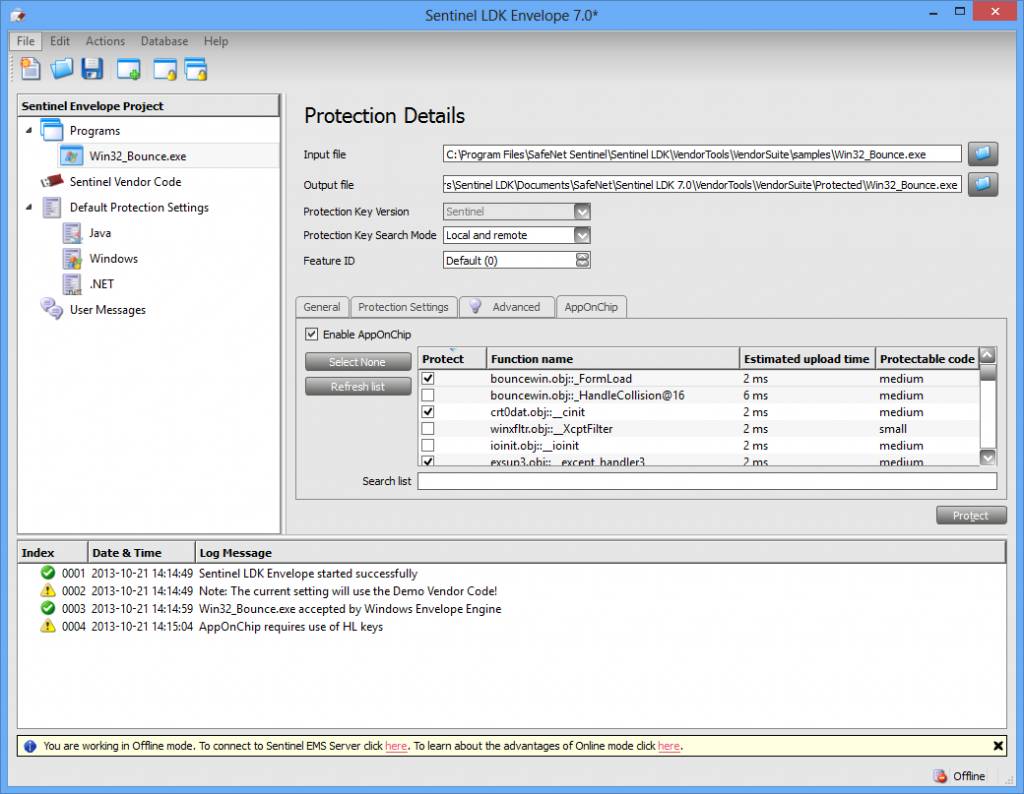Viewport: 1024px width, 794px height.
Task: Click the warning icon on log entry 0002
Action: [x=48, y=590]
